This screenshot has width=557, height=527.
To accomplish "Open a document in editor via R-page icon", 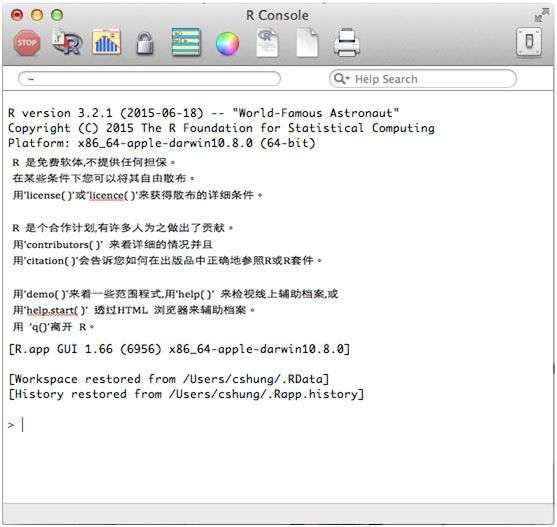I will point(267,43).
